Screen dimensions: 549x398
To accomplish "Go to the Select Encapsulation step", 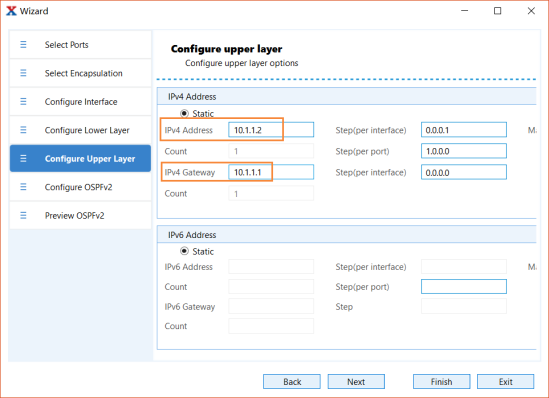I will 80,73.
